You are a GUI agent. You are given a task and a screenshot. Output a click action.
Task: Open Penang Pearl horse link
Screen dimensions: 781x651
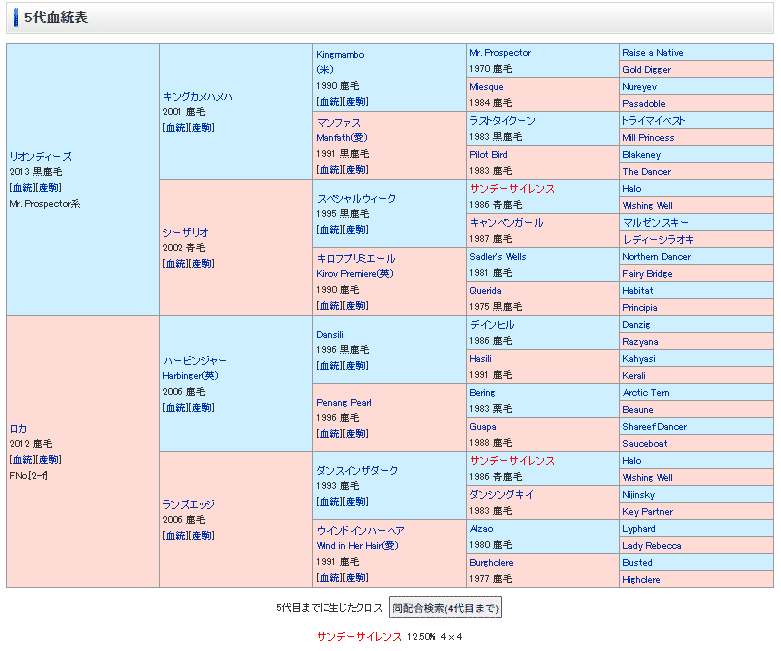click(344, 402)
